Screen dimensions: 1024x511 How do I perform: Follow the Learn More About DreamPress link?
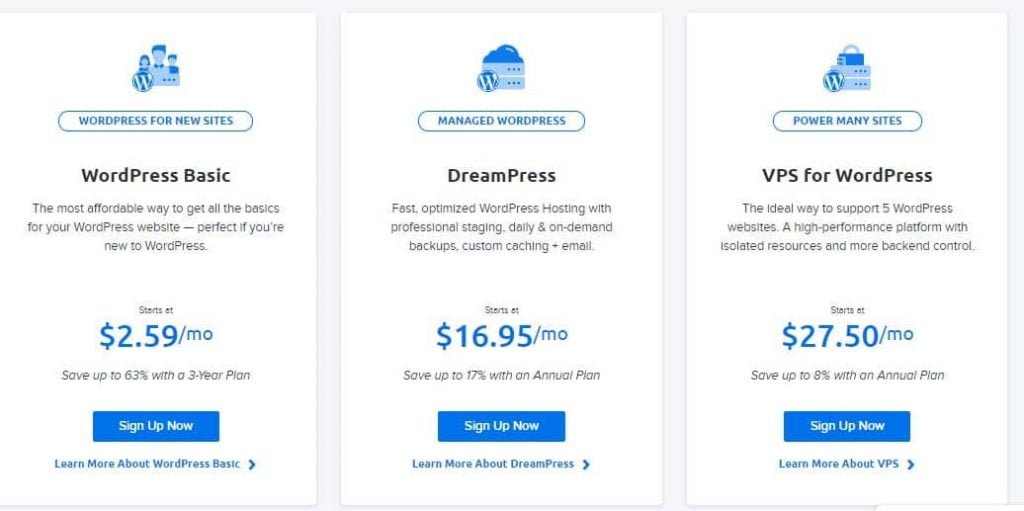click(x=493, y=464)
